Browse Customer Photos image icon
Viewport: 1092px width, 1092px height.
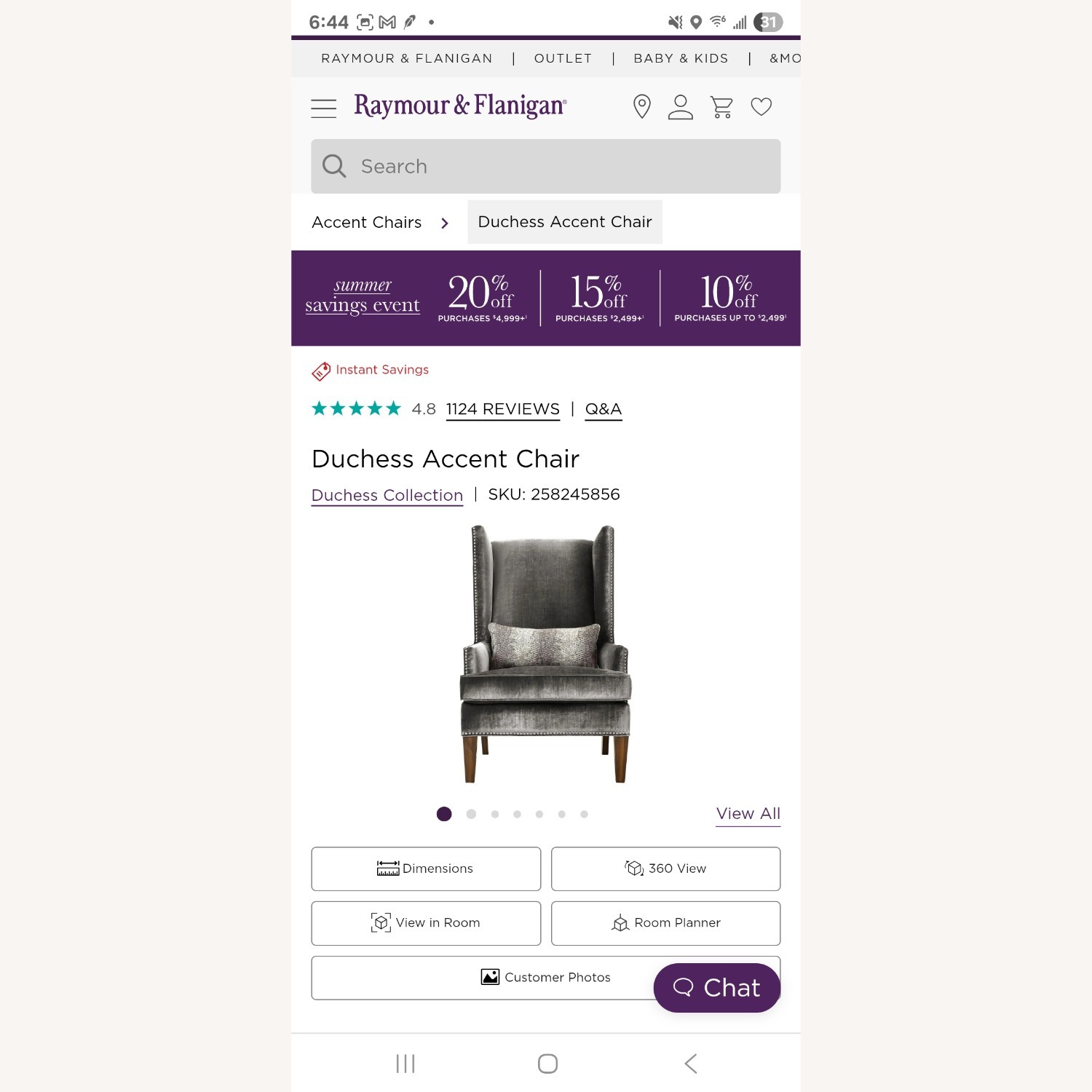pyautogui.click(x=491, y=977)
